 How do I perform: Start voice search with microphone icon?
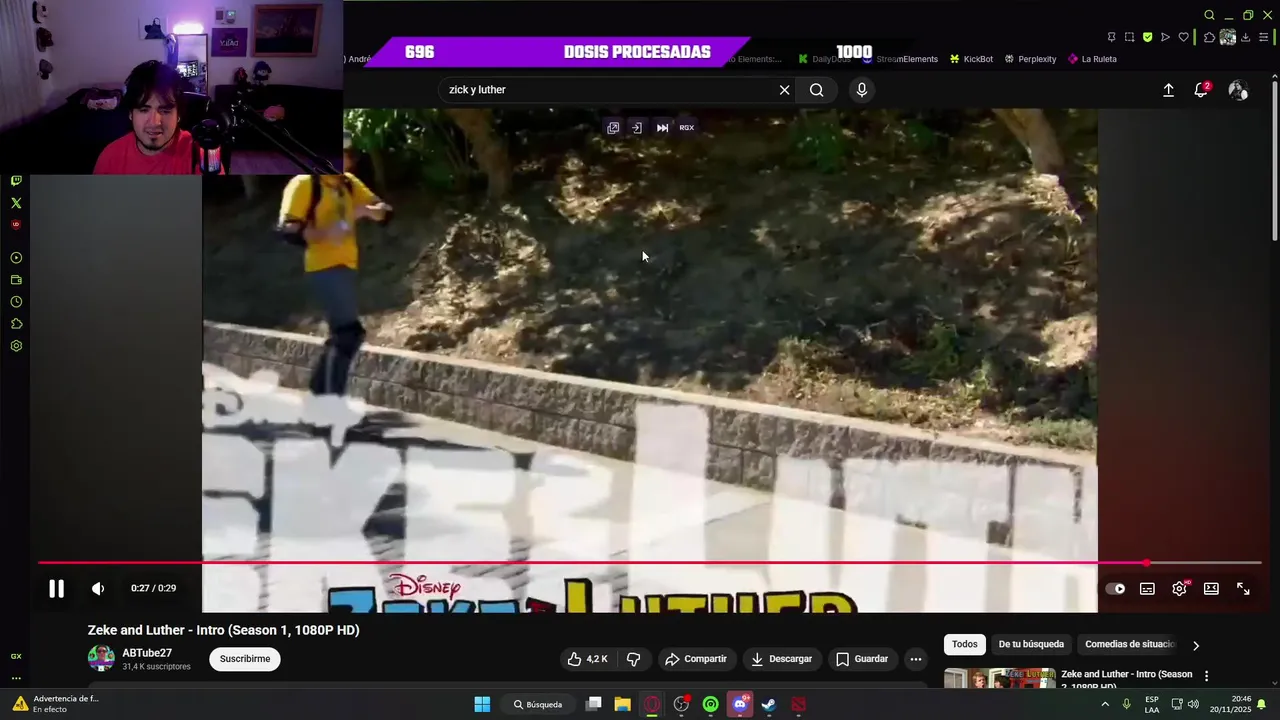(862, 90)
